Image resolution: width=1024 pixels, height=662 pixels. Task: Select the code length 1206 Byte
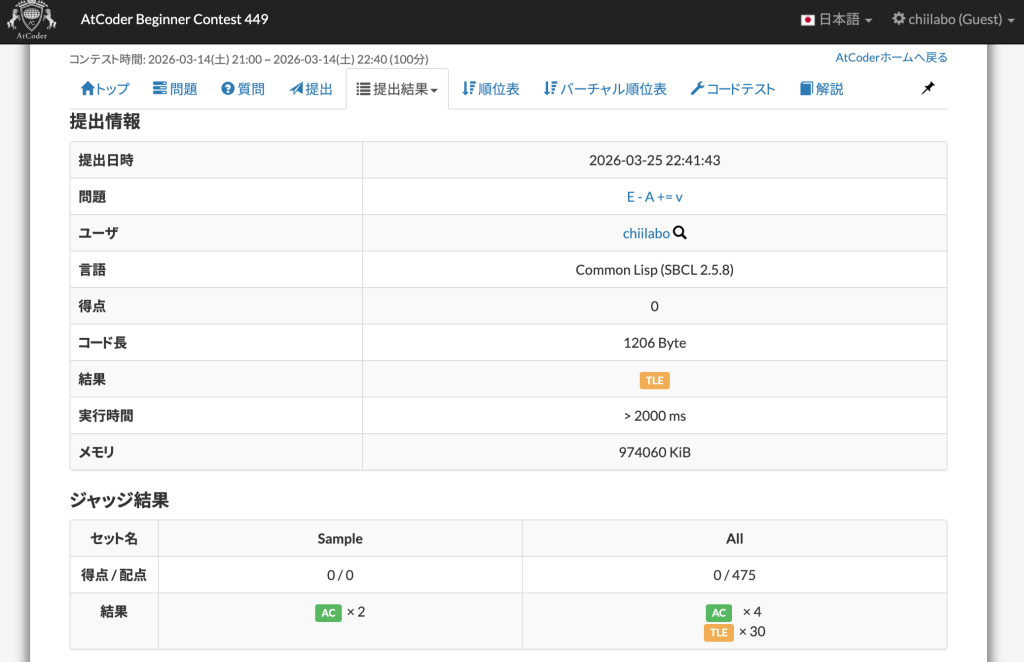click(x=654, y=343)
